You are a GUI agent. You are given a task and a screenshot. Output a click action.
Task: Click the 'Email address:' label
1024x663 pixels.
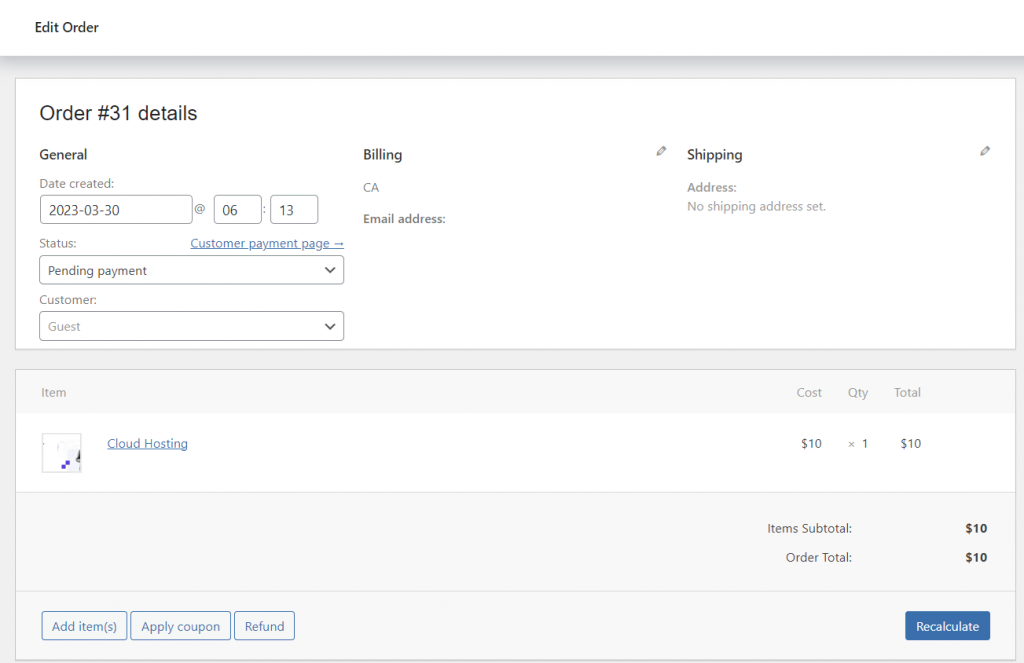click(x=404, y=219)
